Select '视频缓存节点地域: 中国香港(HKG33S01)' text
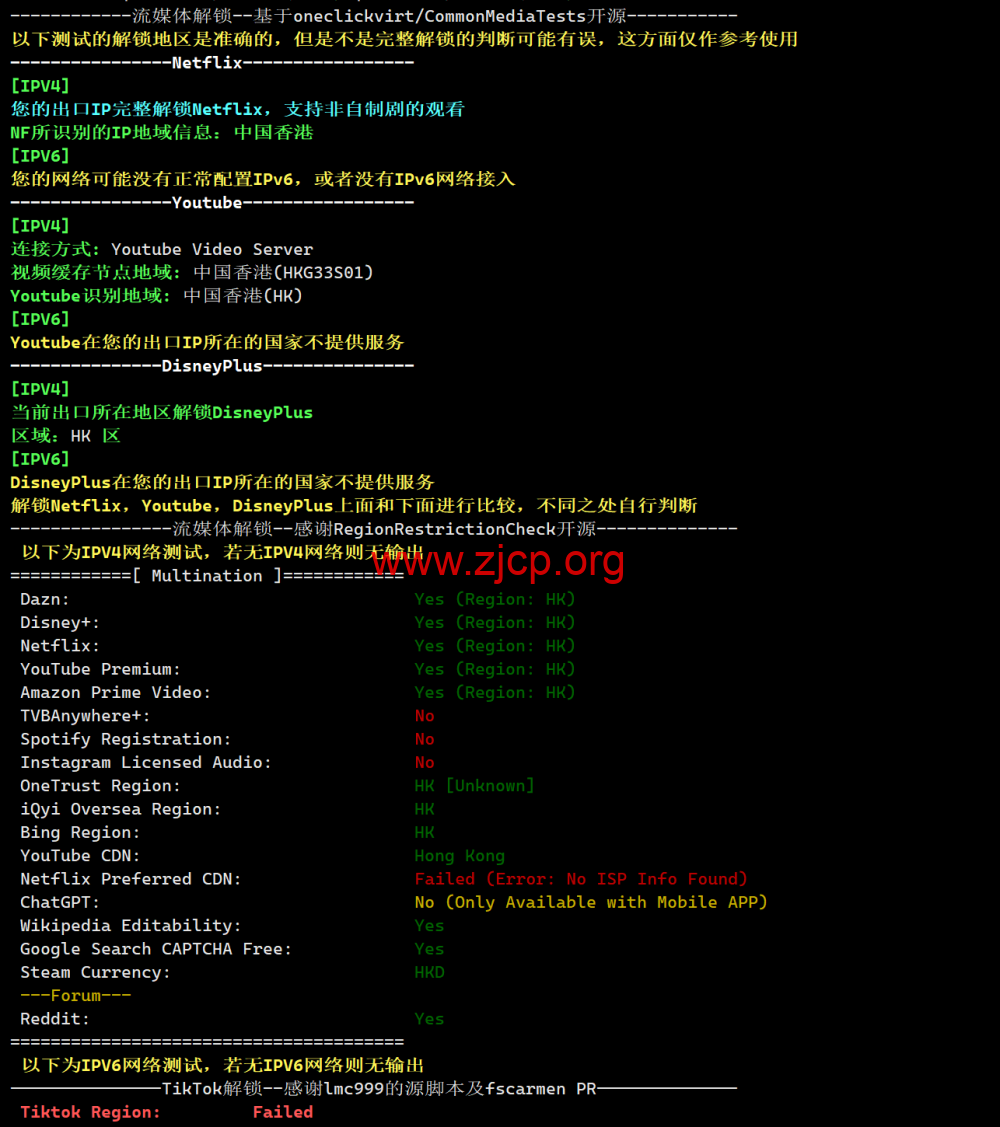Screen dimensions: 1000x1127 click(192, 272)
